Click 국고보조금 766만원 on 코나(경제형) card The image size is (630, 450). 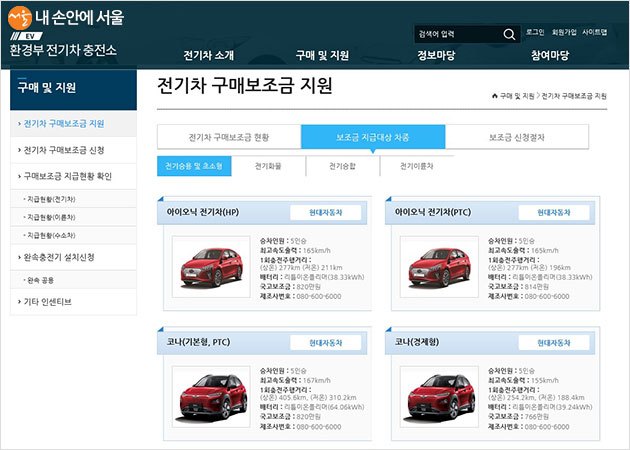(x=518, y=417)
